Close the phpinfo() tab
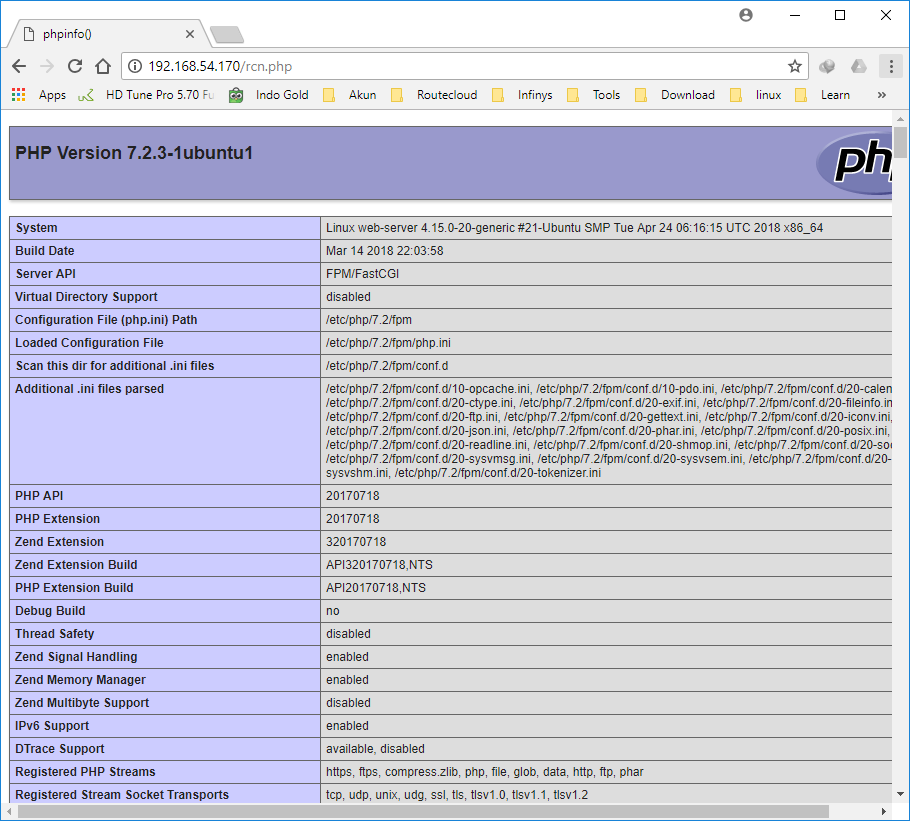The width and height of the screenshot is (910, 821). pos(190,34)
